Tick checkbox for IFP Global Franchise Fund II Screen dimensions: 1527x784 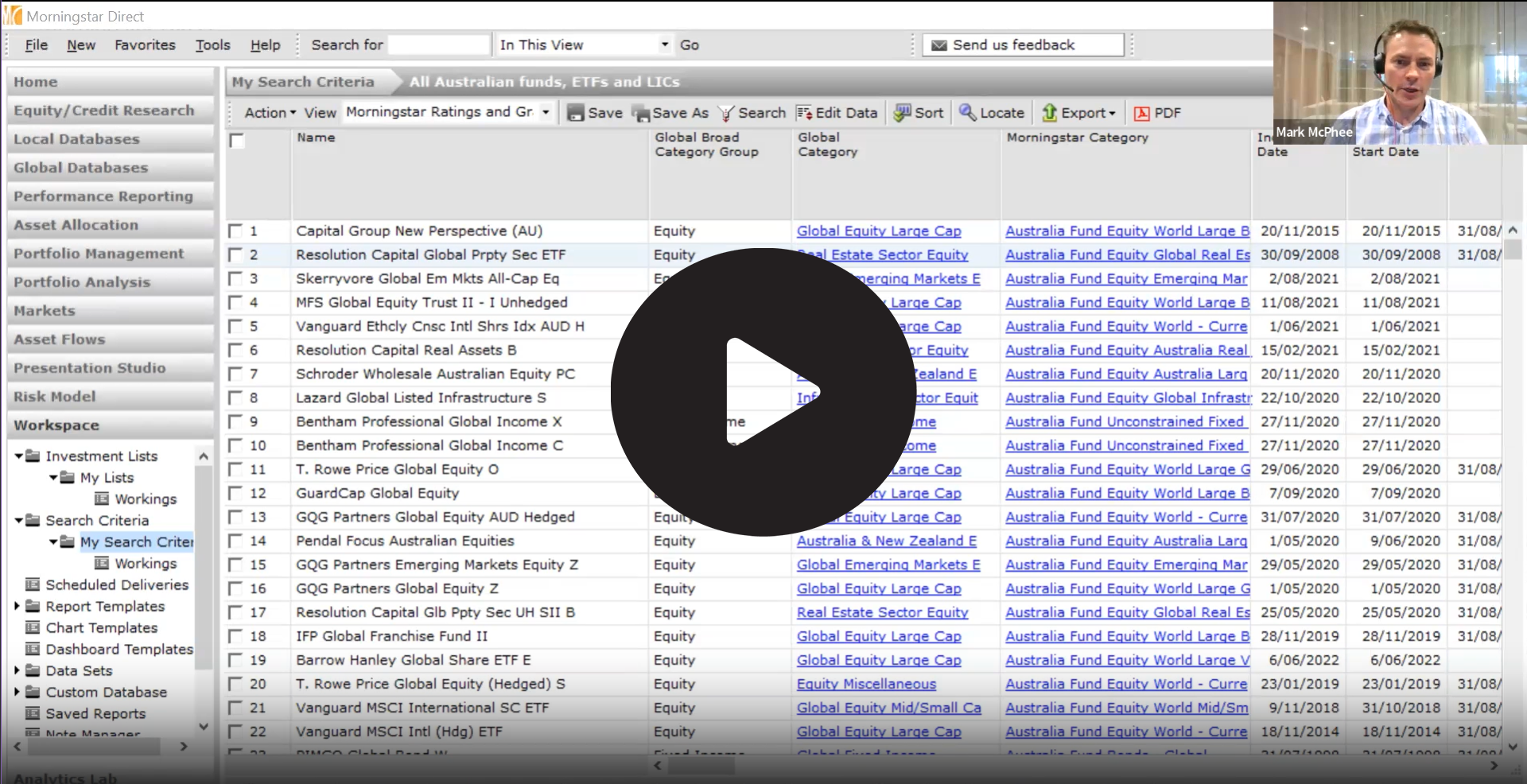pos(235,636)
